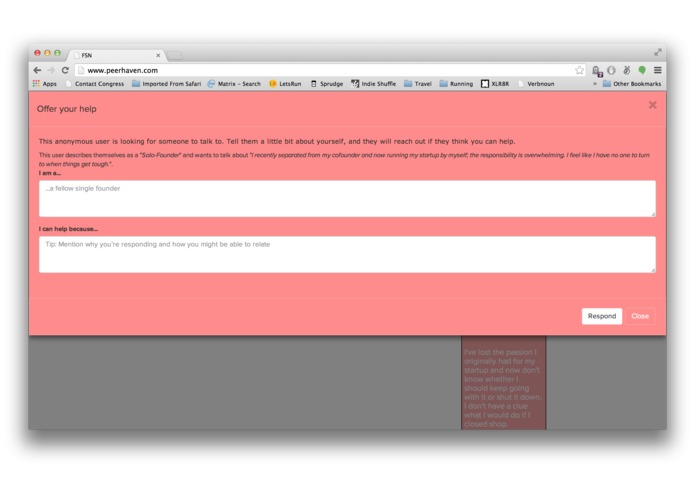Show hidden bookmarks with the chevron
This screenshot has height=494, width=695.
click(595, 84)
